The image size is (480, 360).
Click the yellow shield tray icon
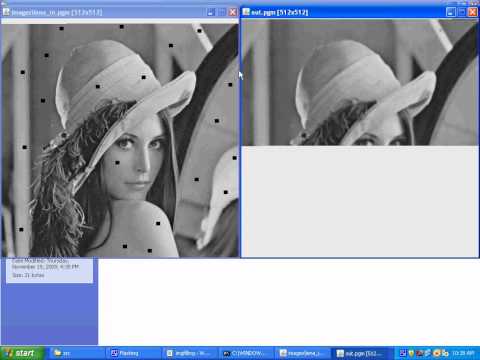(x=411, y=353)
